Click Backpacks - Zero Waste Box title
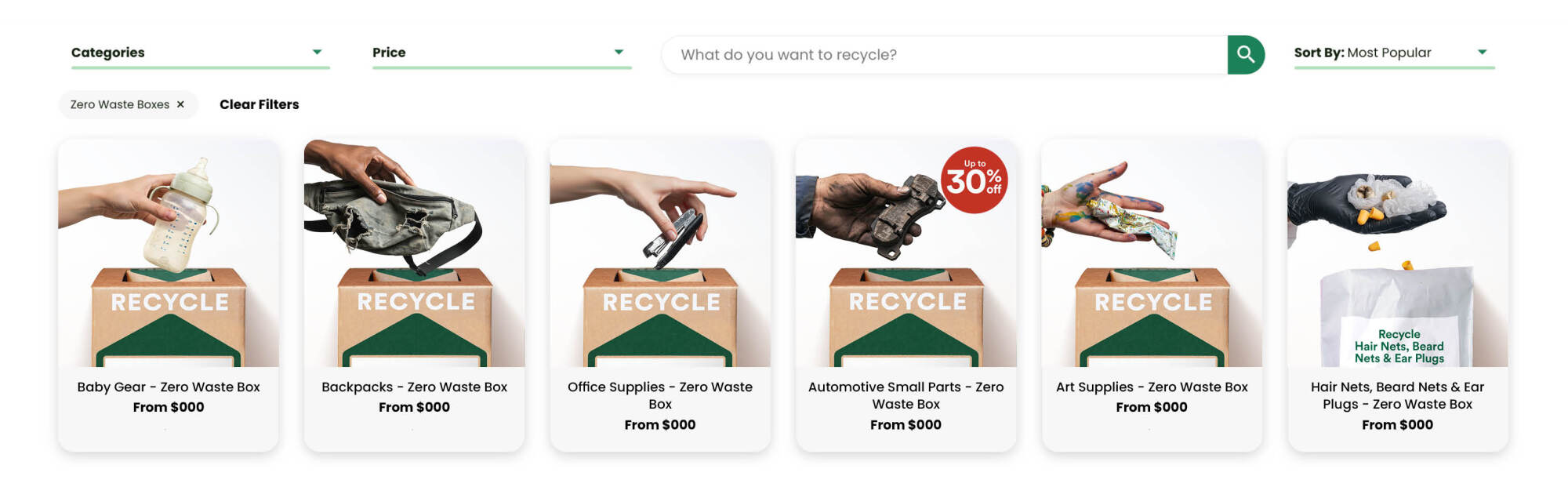Screen dimensions: 1568x487 [414, 387]
